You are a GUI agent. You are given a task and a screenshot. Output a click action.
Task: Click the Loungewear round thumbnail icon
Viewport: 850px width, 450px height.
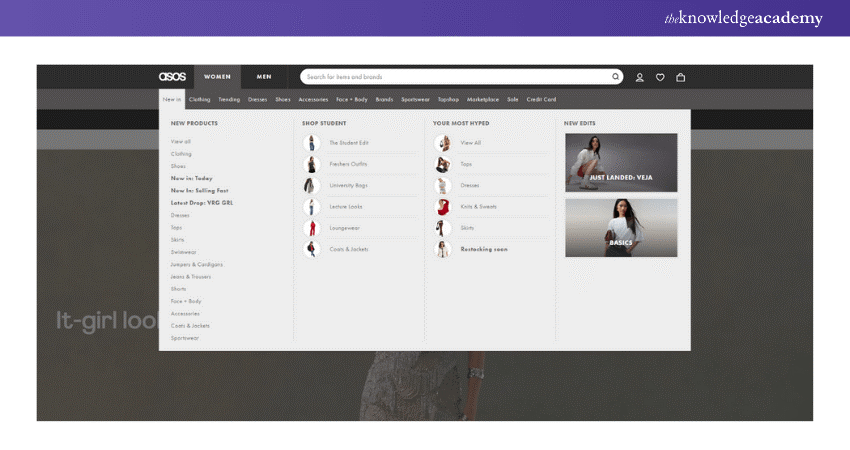(x=311, y=228)
